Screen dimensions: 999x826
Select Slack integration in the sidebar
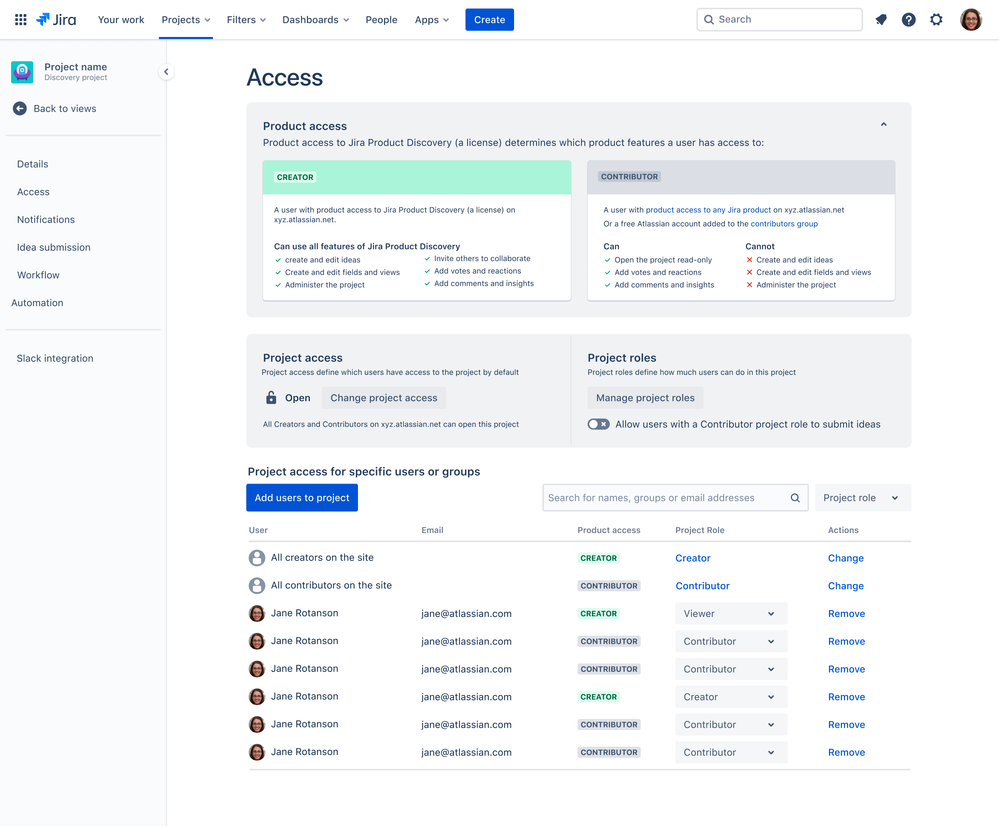pyautogui.click(x=55, y=358)
